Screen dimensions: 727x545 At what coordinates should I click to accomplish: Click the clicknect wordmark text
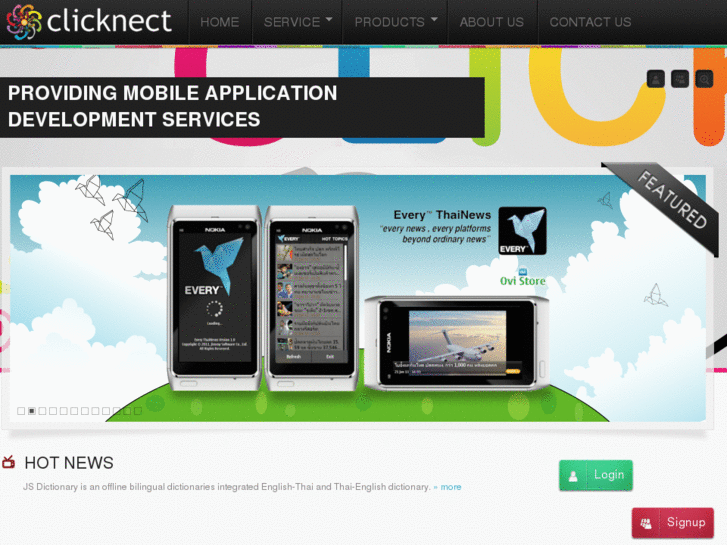click(x=109, y=21)
